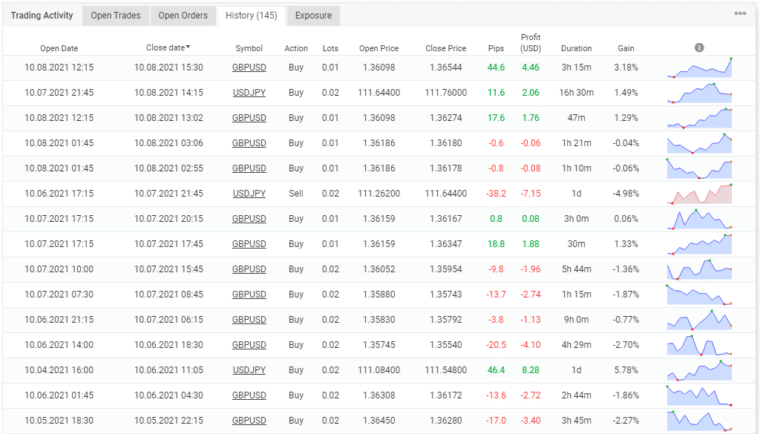View red sparkline chart for -4.98% trade
760x434 pixels.
coord(699,193)
